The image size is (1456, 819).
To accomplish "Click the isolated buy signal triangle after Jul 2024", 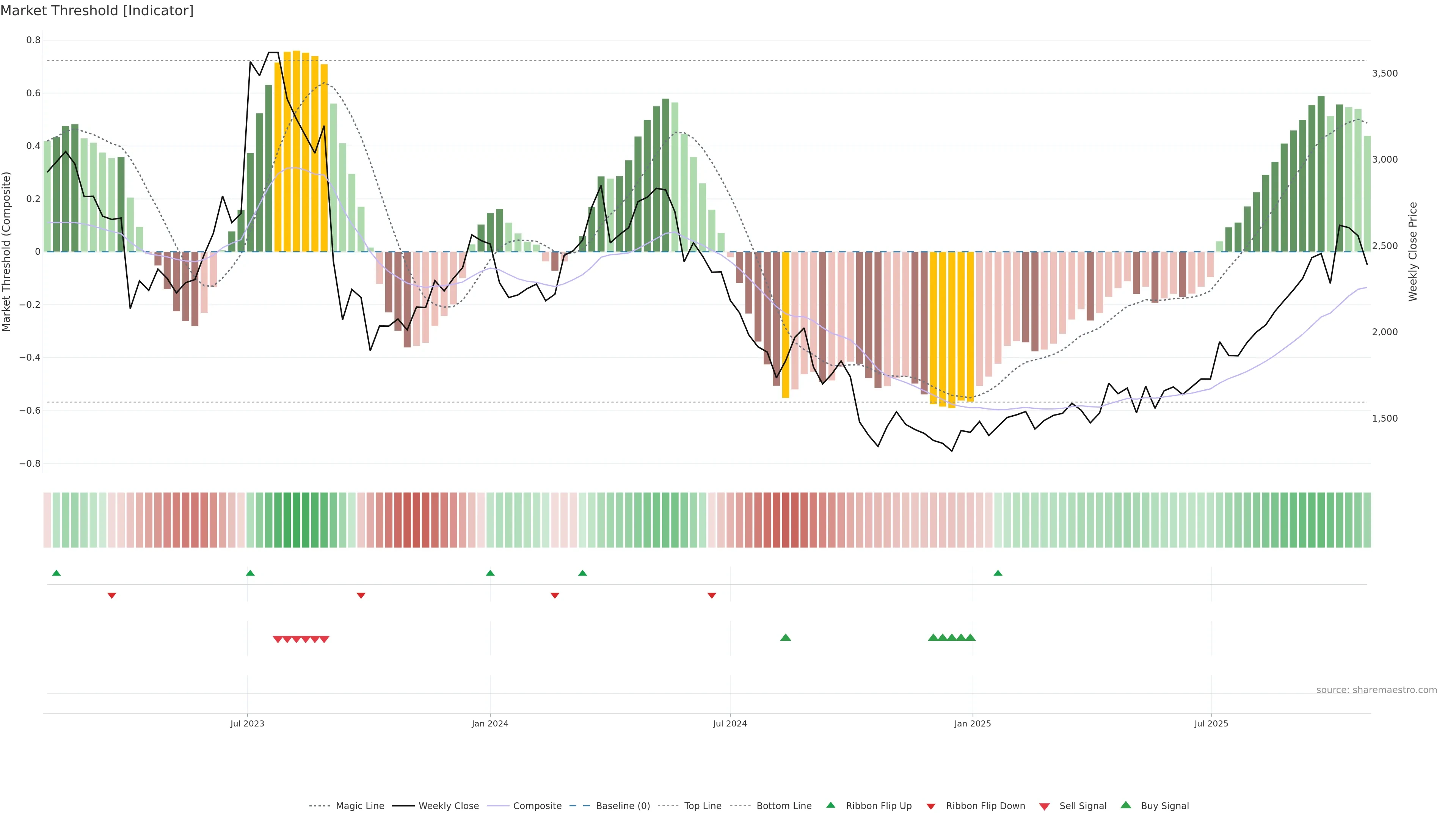I will click(x=785, y=637).
